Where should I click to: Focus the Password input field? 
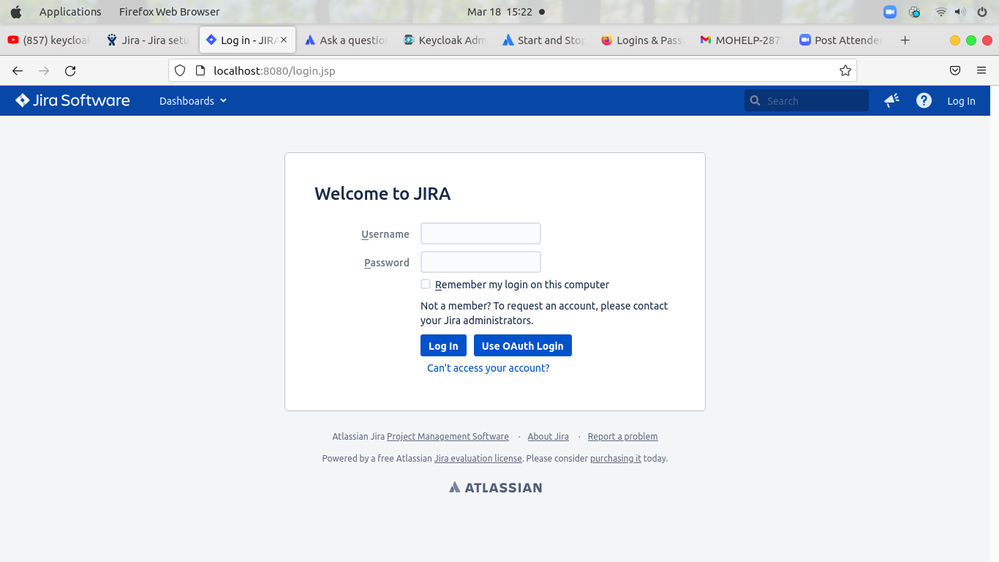point(480,262)
